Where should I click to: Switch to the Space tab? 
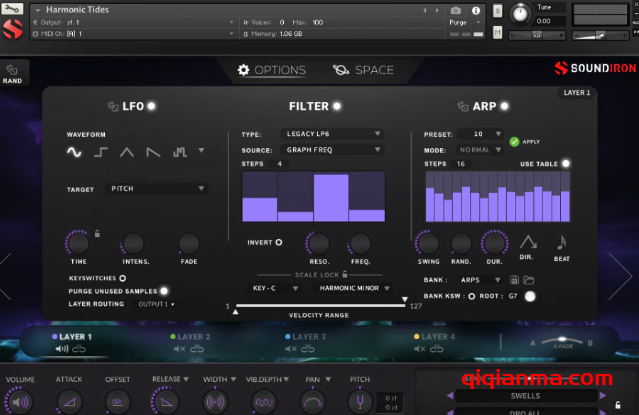364,70
